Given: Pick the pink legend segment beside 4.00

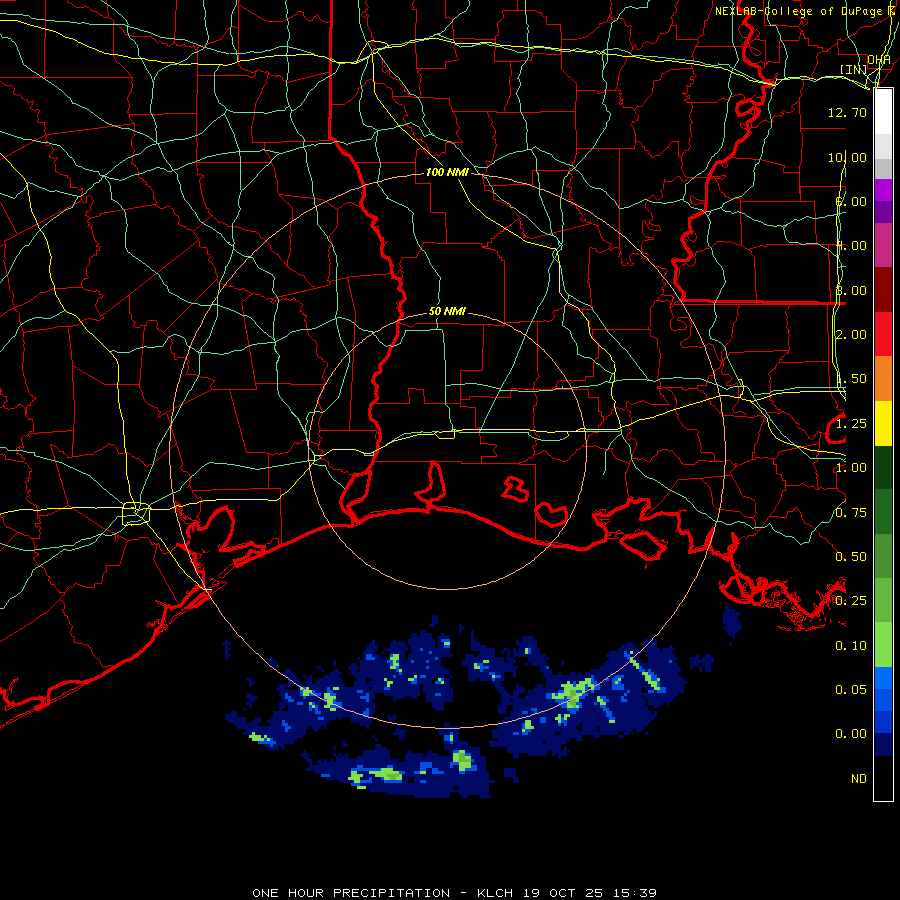Looking at the screenshot, I should [883, 246].
